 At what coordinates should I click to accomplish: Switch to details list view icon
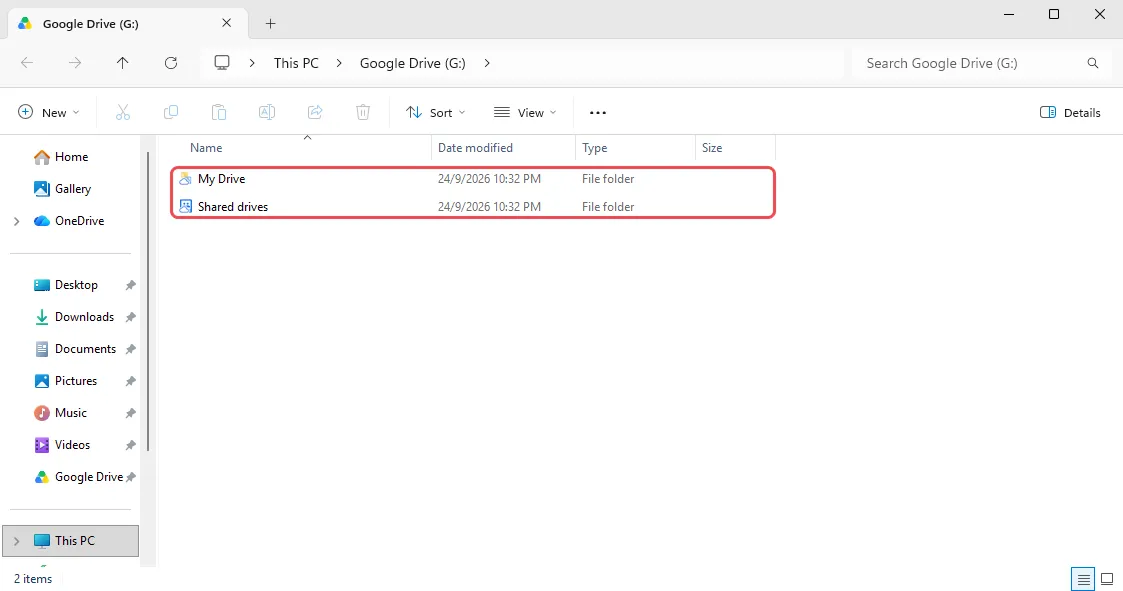1083,579
